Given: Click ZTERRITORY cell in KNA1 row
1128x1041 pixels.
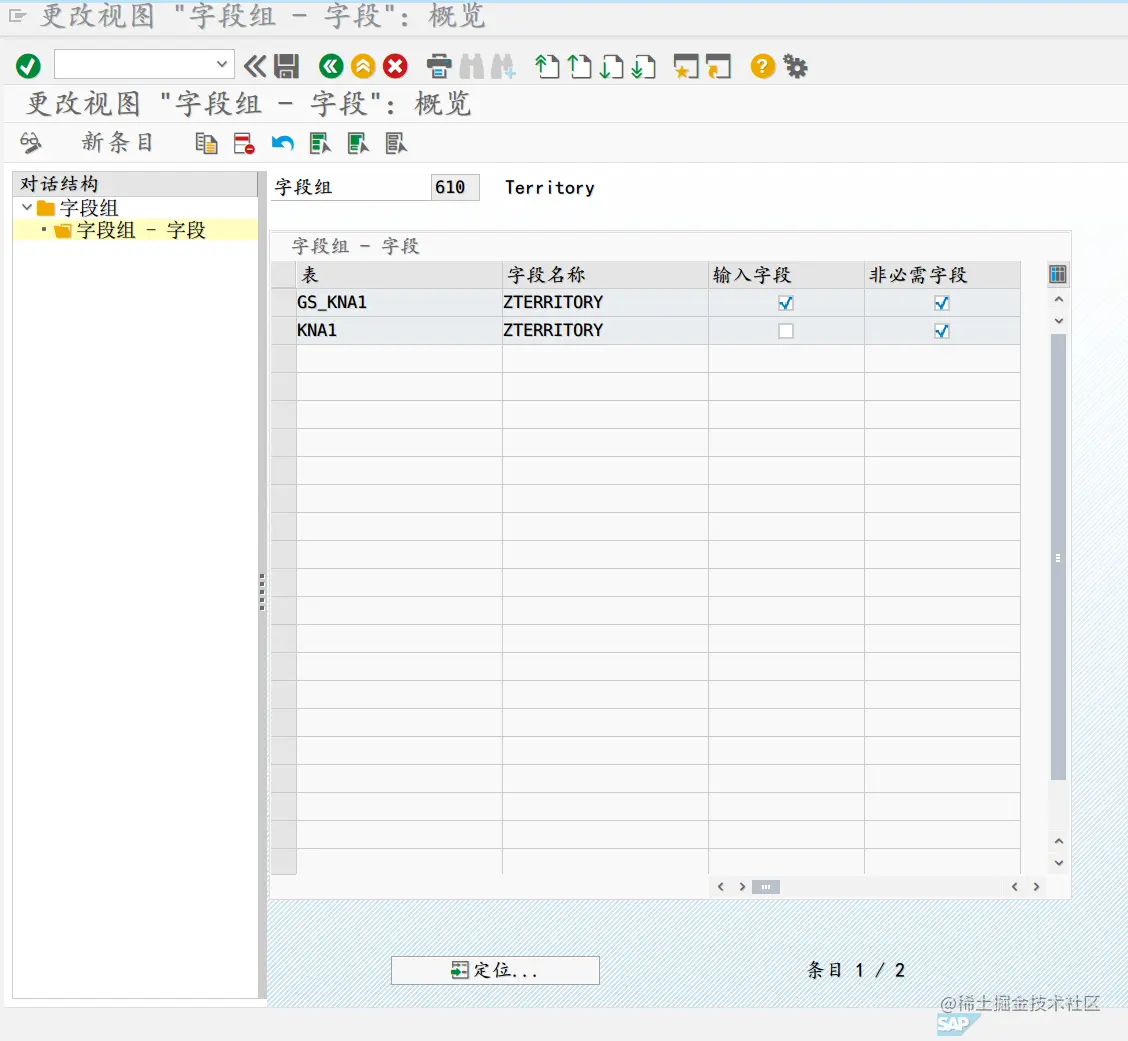Looking at the screenshot, I should point(605,331).
